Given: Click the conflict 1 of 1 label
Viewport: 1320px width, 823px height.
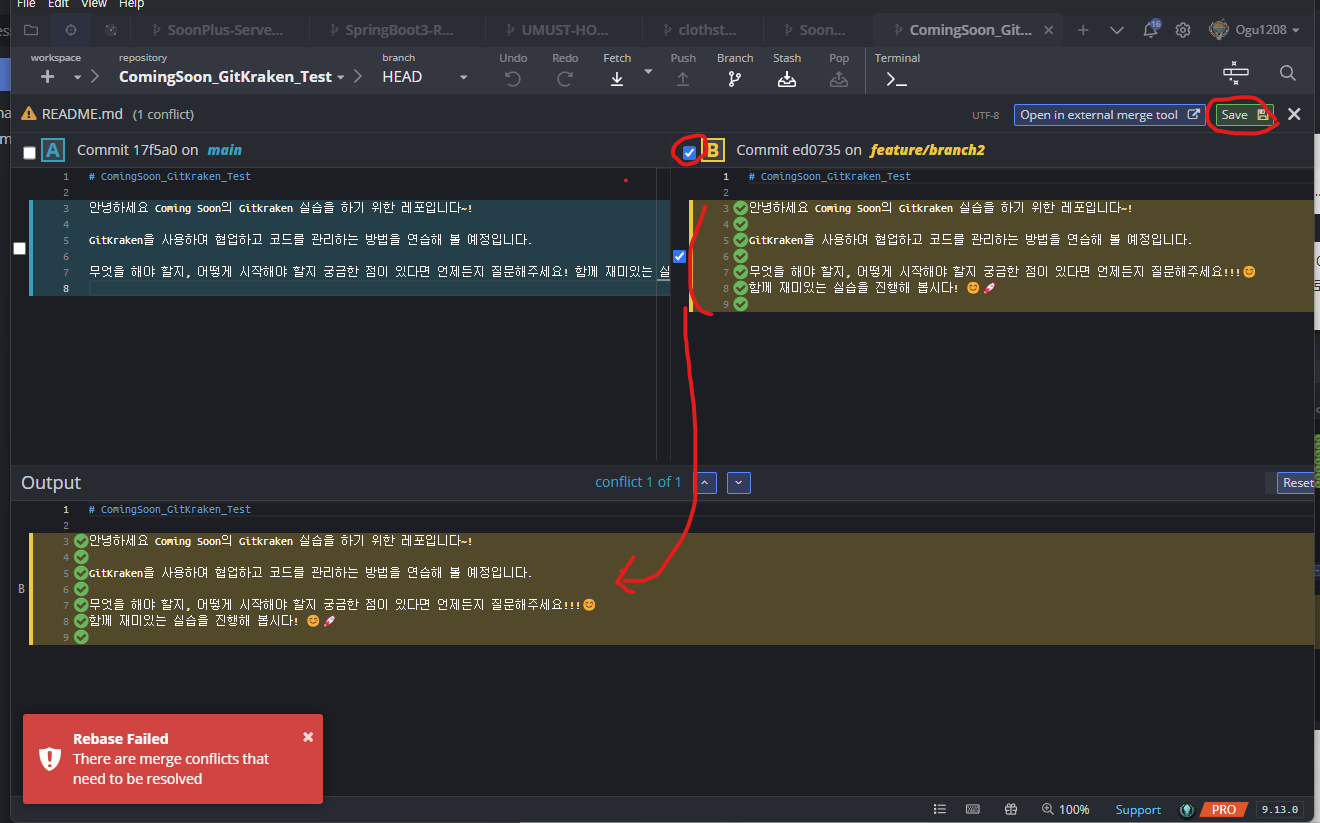Looking at the screenshot, I should pos(638,482).
